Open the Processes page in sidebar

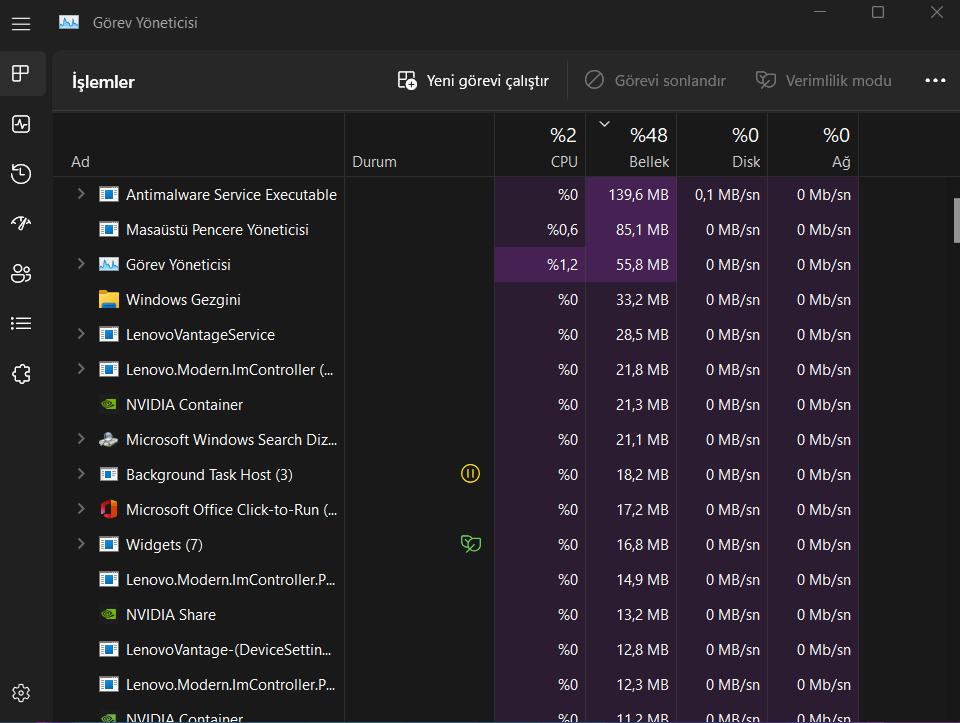click(21, 73)
